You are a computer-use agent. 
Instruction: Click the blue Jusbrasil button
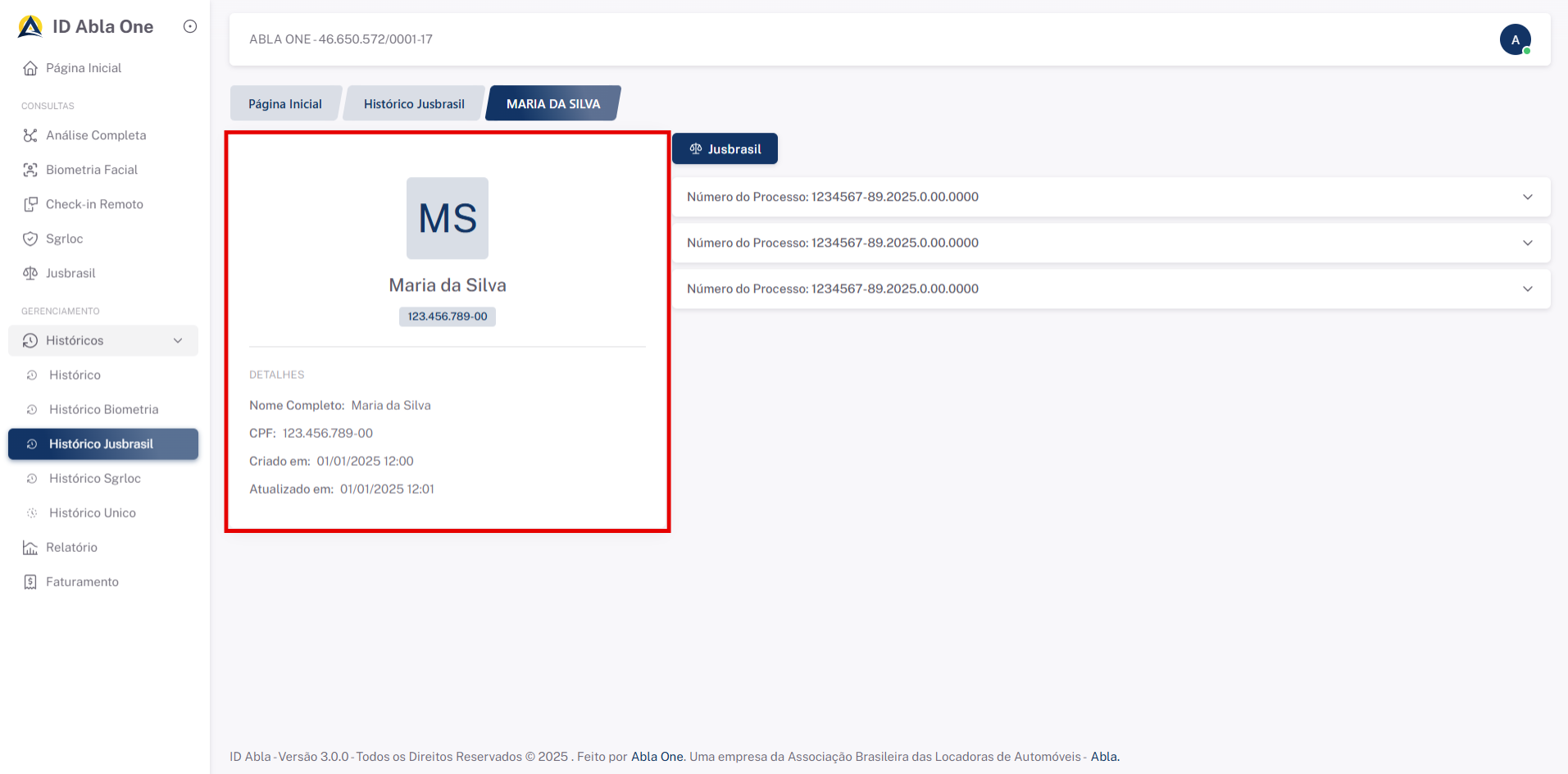tap(725, 149)
